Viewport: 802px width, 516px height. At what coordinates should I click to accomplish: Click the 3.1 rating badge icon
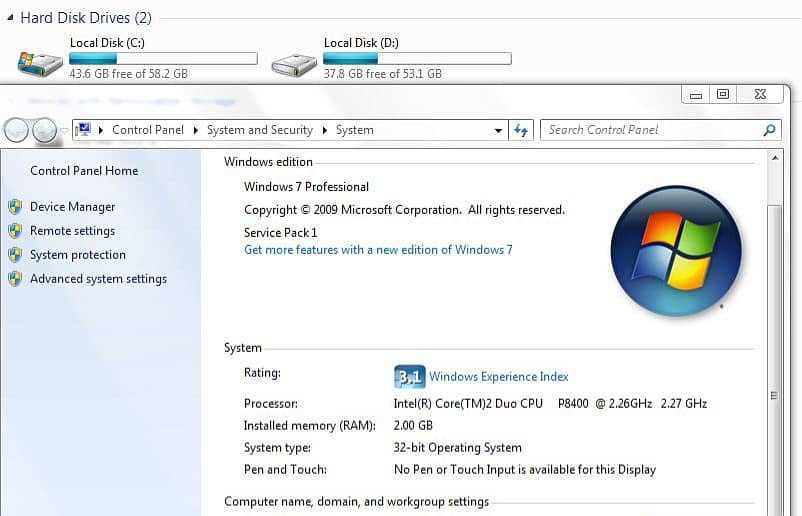[409, 377]
